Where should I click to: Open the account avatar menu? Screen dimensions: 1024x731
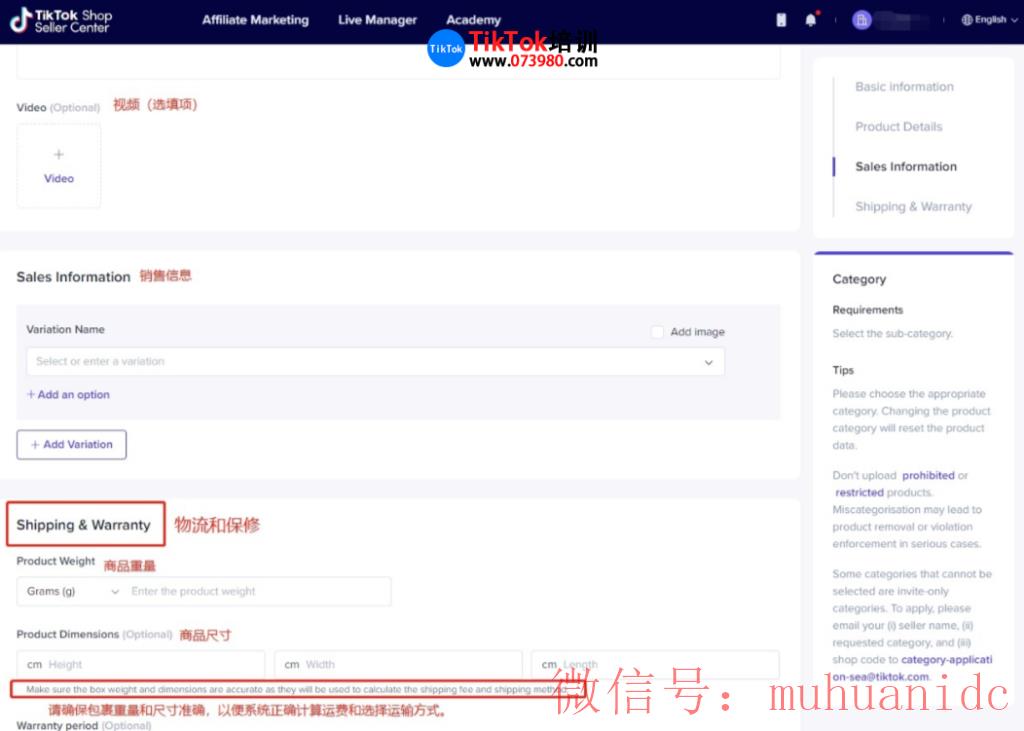point(861,19)
